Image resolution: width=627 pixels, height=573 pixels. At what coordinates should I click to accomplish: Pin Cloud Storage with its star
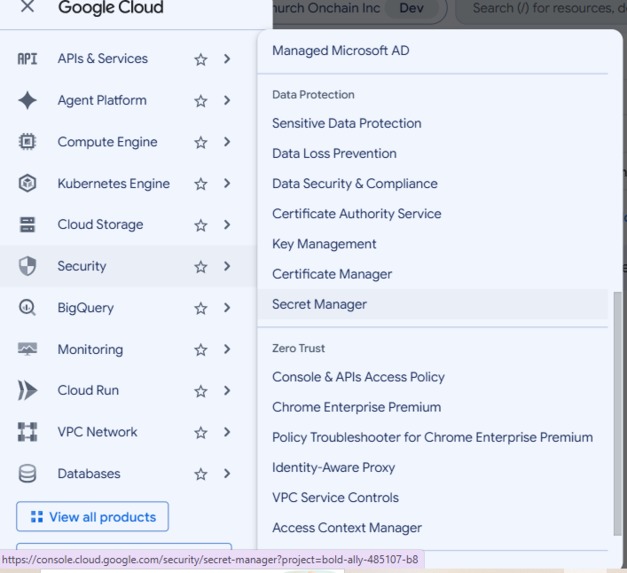[x=201, y=225]
